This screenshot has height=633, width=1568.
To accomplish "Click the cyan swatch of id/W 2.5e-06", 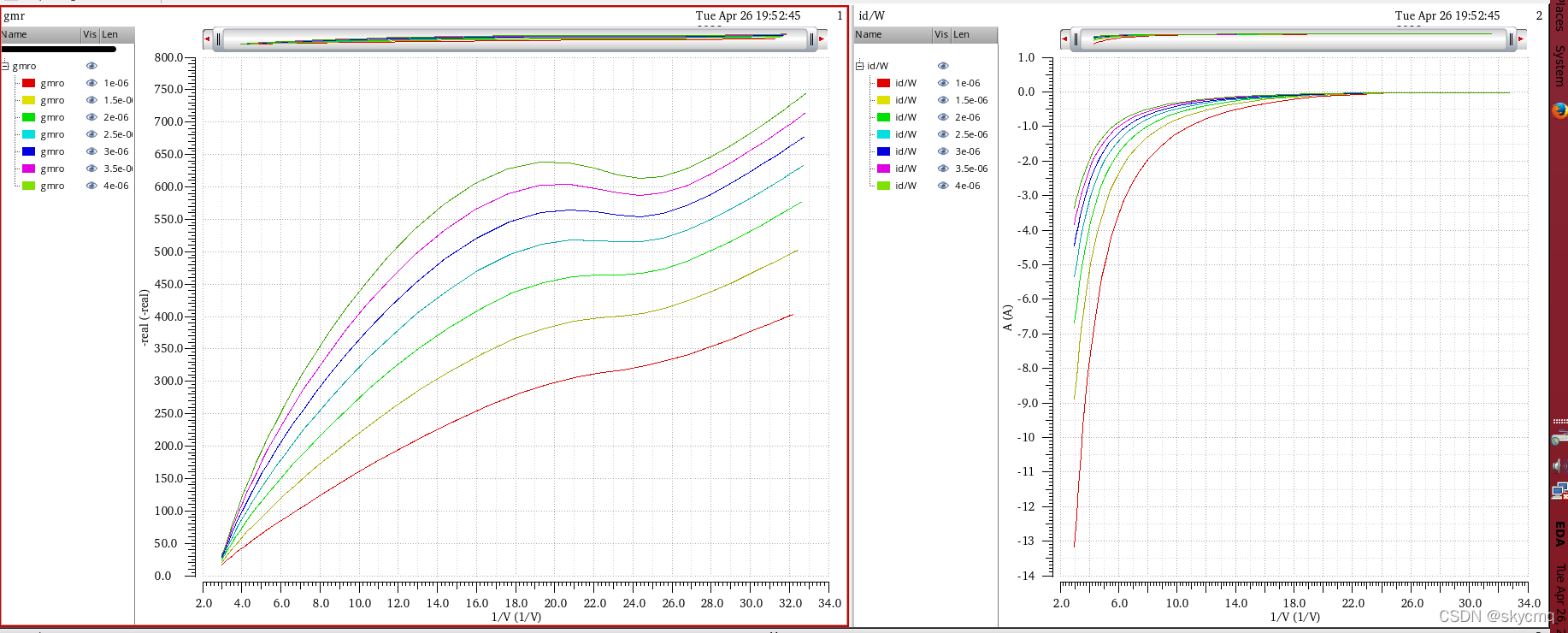I will (x=883, y=134).
